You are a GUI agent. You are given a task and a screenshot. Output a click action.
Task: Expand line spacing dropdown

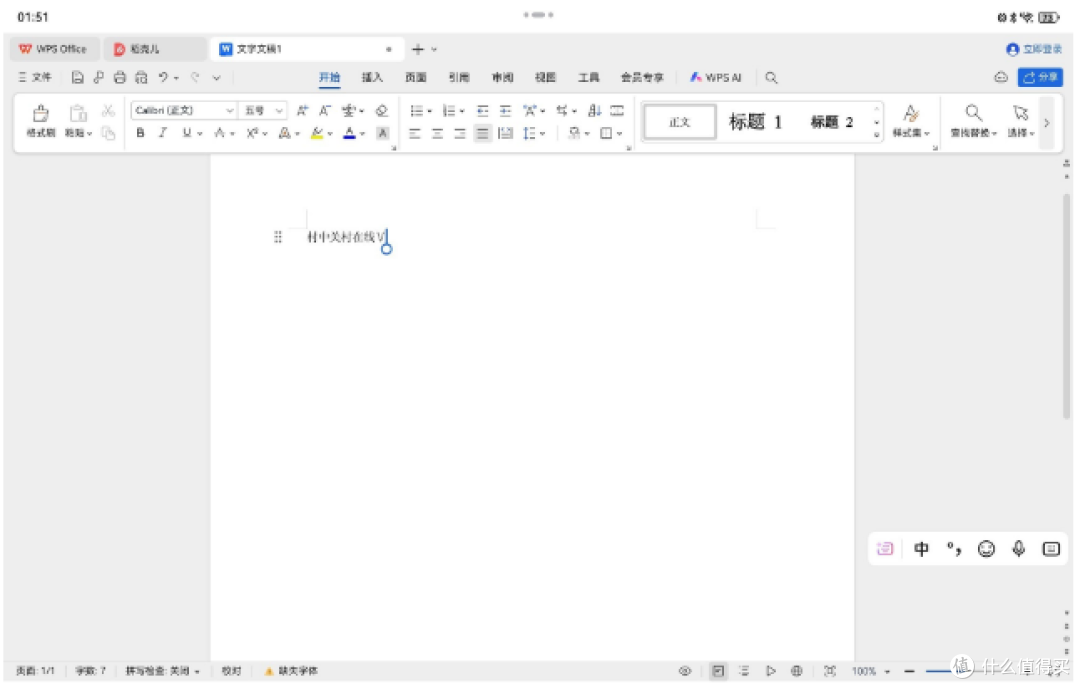click(543, 134)
